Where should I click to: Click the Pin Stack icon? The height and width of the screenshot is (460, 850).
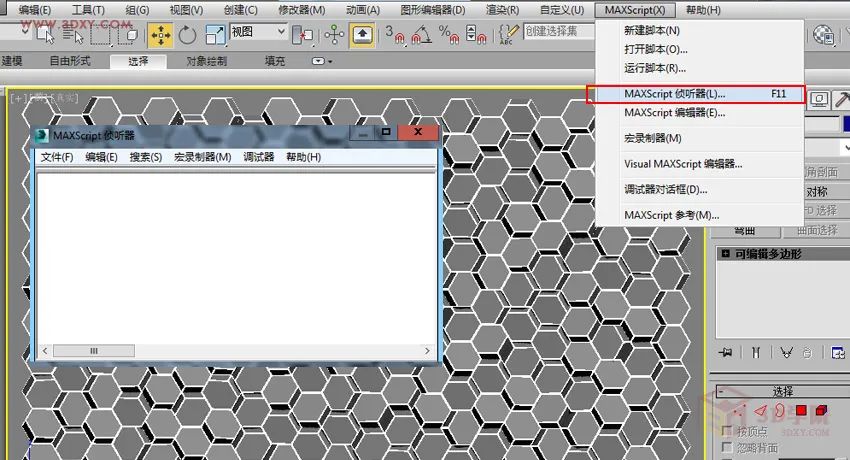(x=725, y=353)
